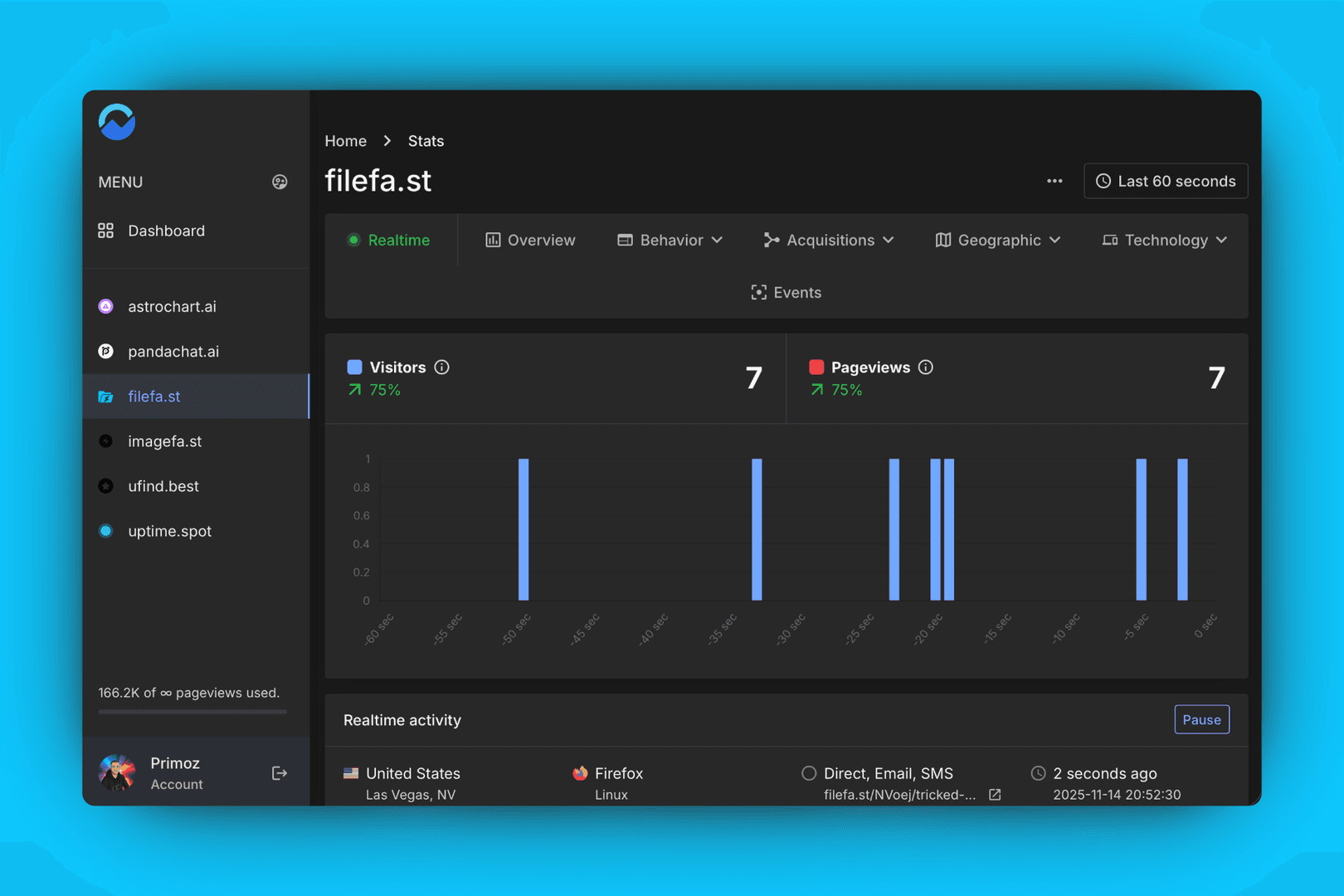
Task: Click the info icon beside Pageviews metric
Action: coord(926,367)
